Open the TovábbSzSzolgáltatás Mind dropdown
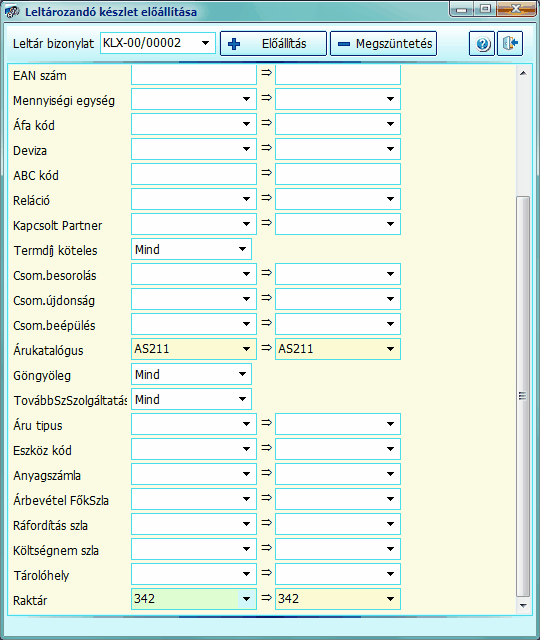This screenshot has width=540, height=640. pyautogui.click(x=242, y=399)
